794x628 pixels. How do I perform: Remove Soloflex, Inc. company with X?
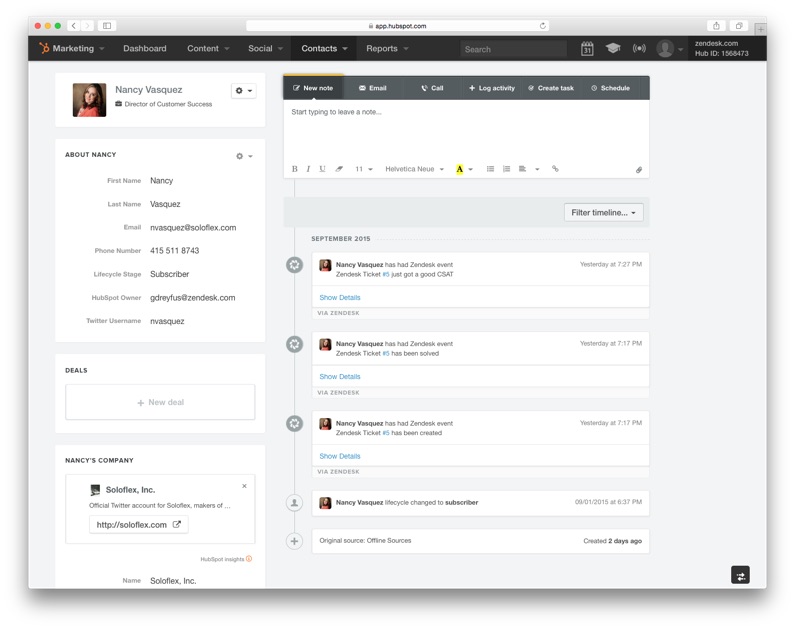[x=244, y=486]
